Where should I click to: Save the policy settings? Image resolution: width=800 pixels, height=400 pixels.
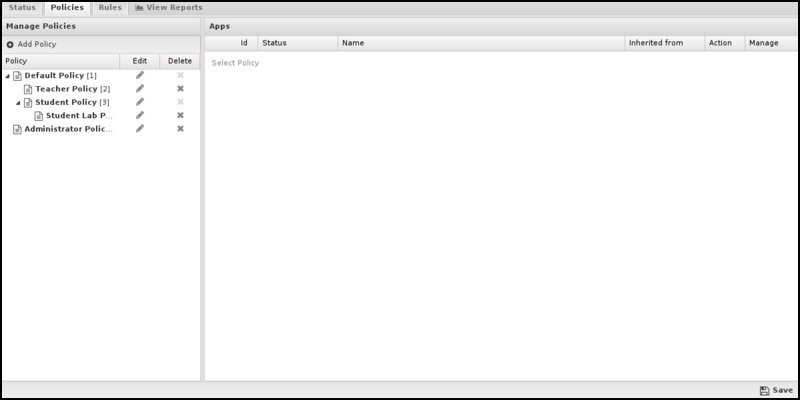pos(776,390)
